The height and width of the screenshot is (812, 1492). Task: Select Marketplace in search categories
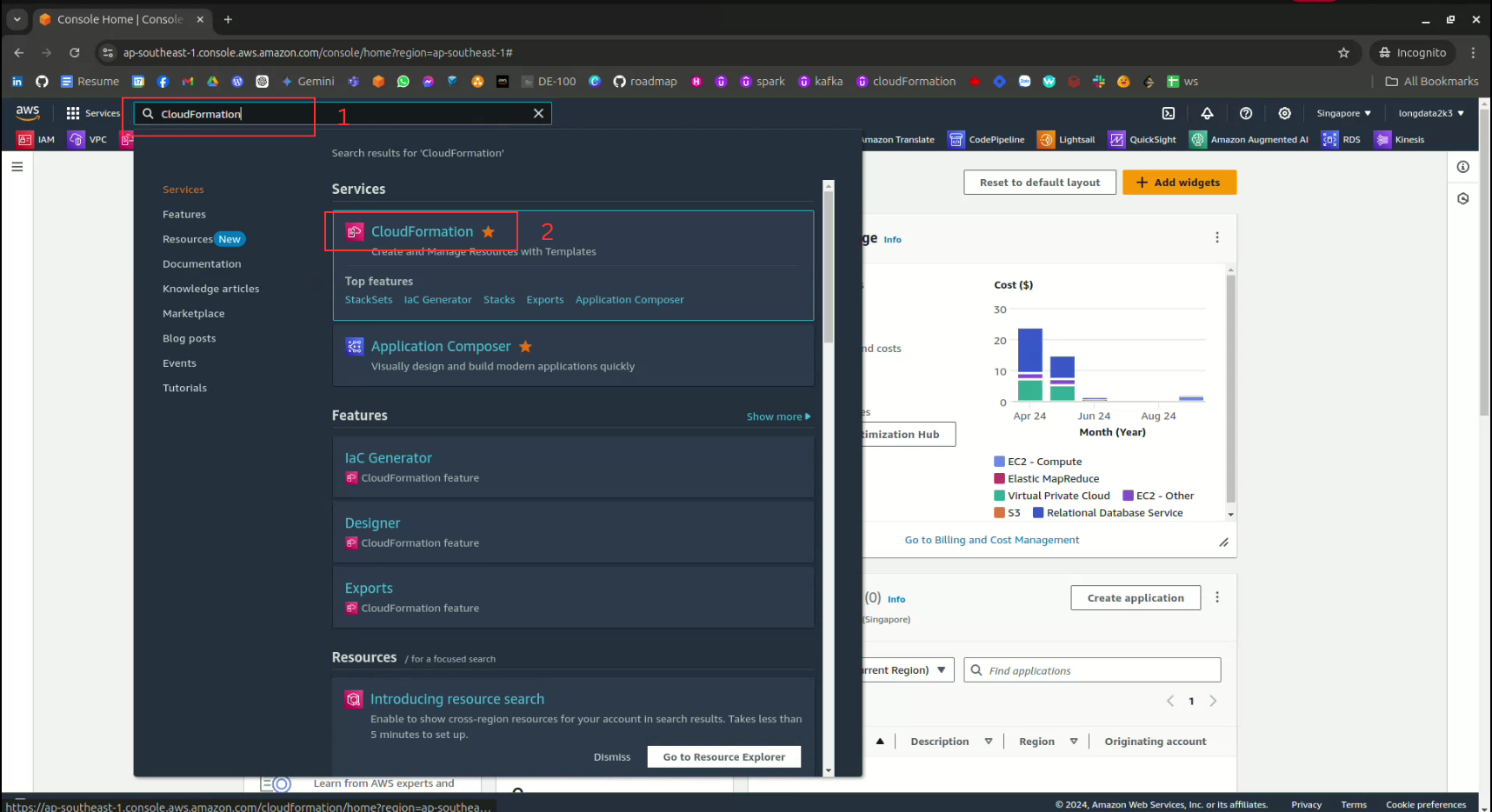pos(193,314)
